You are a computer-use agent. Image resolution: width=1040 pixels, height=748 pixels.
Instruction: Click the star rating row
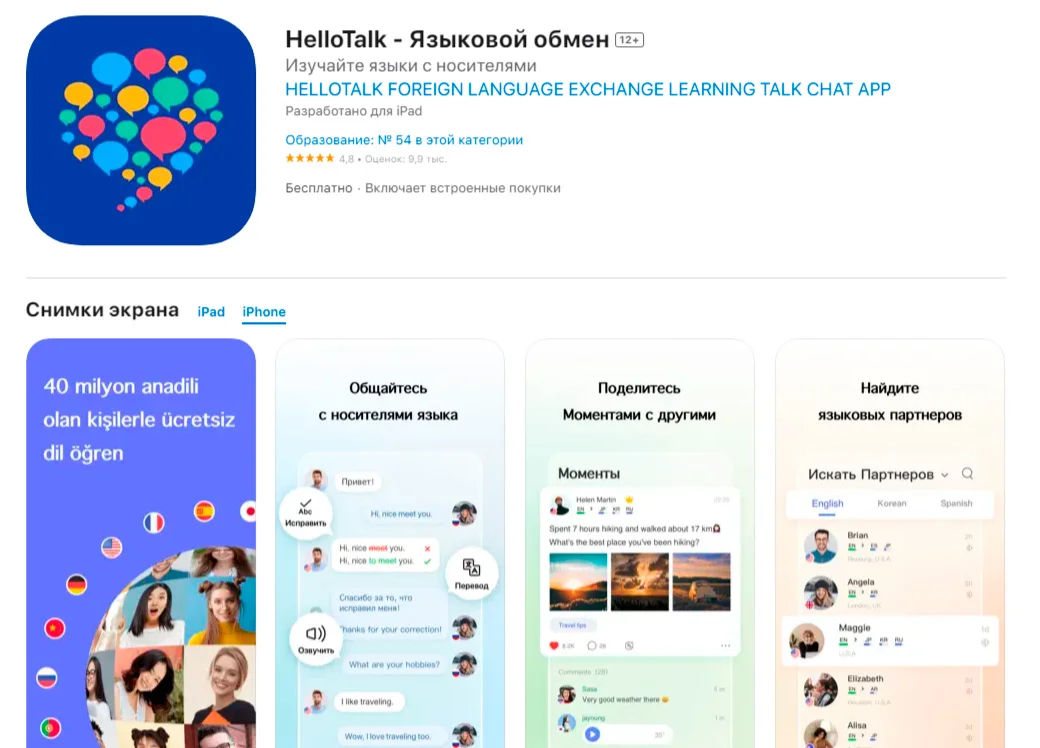(x=366, y=158)
